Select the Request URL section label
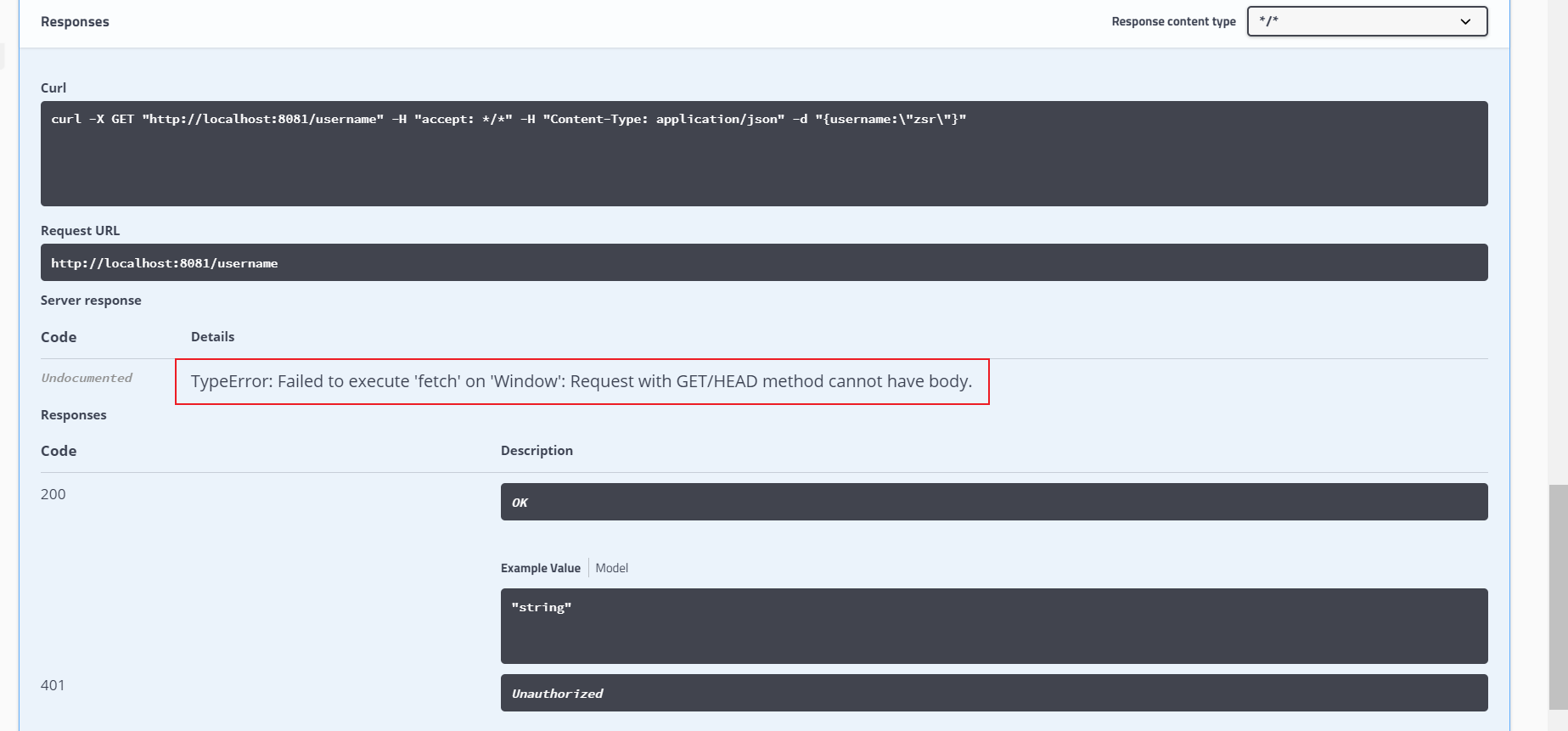 [81, 231]
